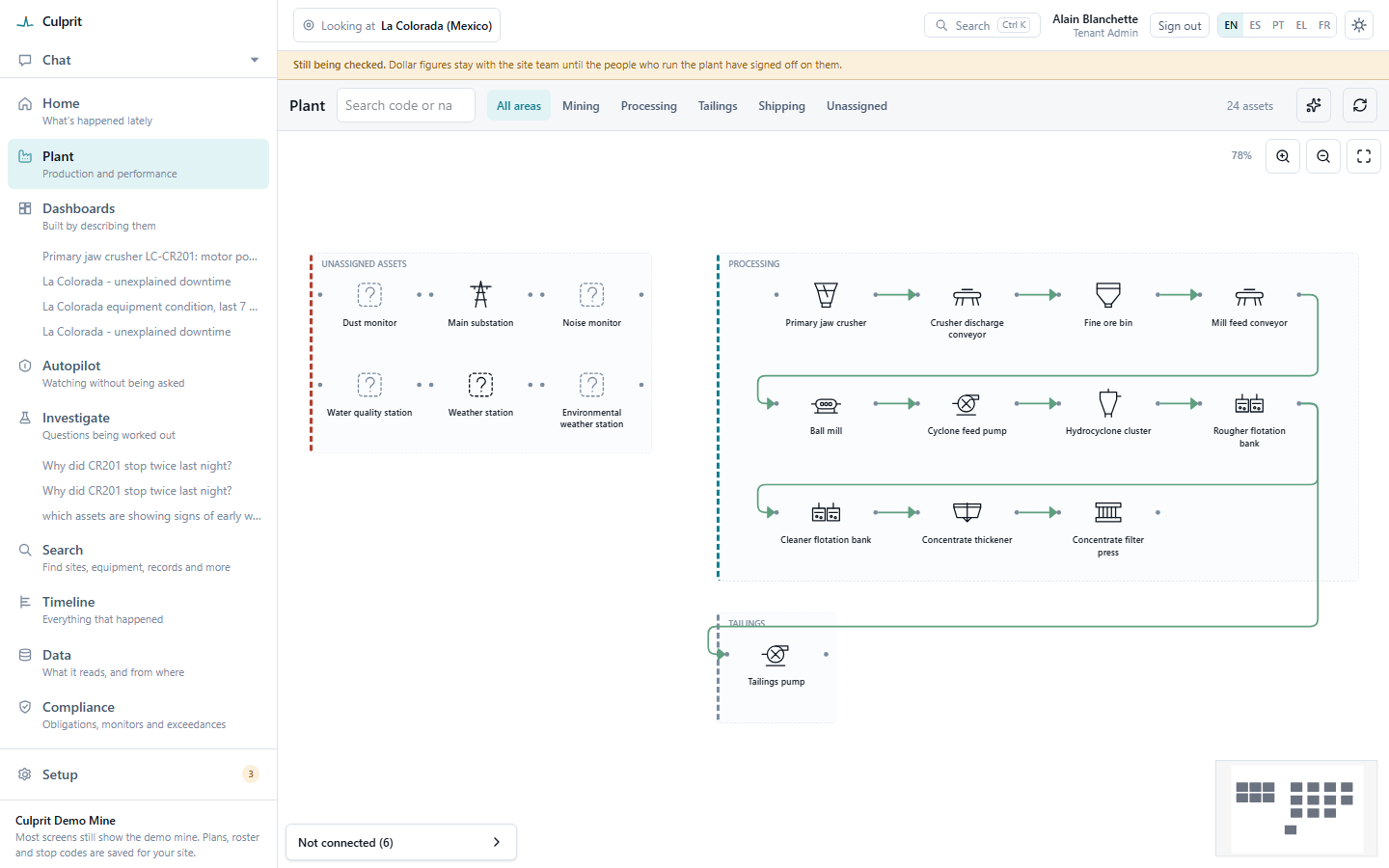Open the Autopilot section
Viewport: 1389px width, 868px height.
click(139, 373)
